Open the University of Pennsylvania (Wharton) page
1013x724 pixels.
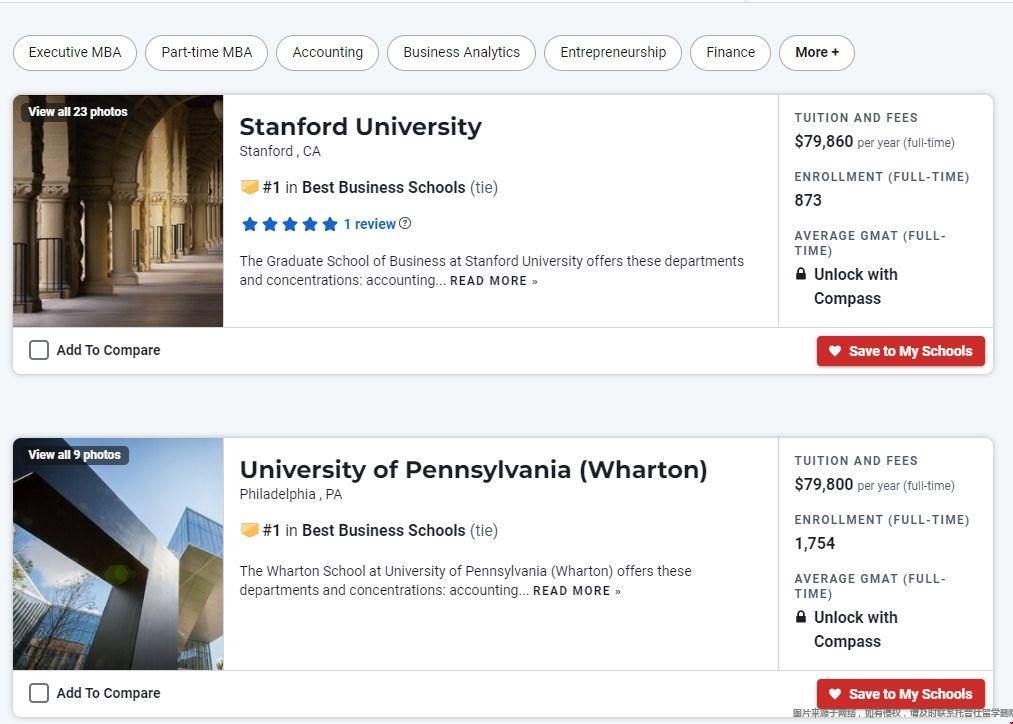tap(474, 470)
